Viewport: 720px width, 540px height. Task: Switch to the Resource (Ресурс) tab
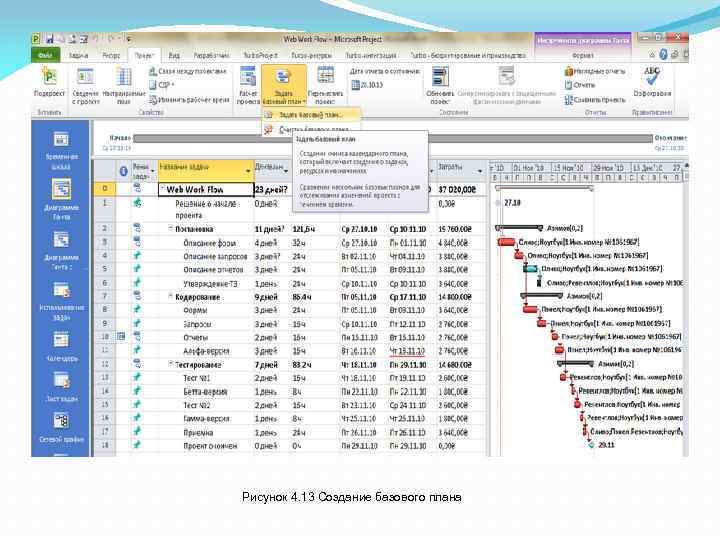111,55
